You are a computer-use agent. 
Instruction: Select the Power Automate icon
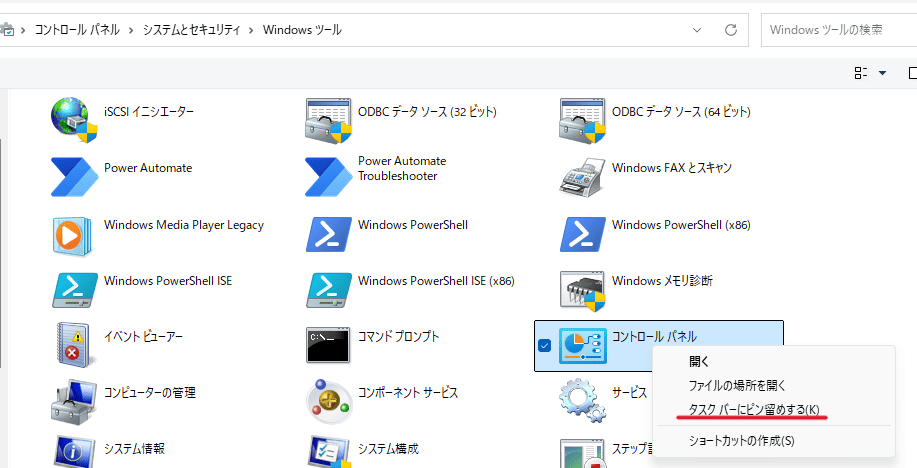coord(75,176)
